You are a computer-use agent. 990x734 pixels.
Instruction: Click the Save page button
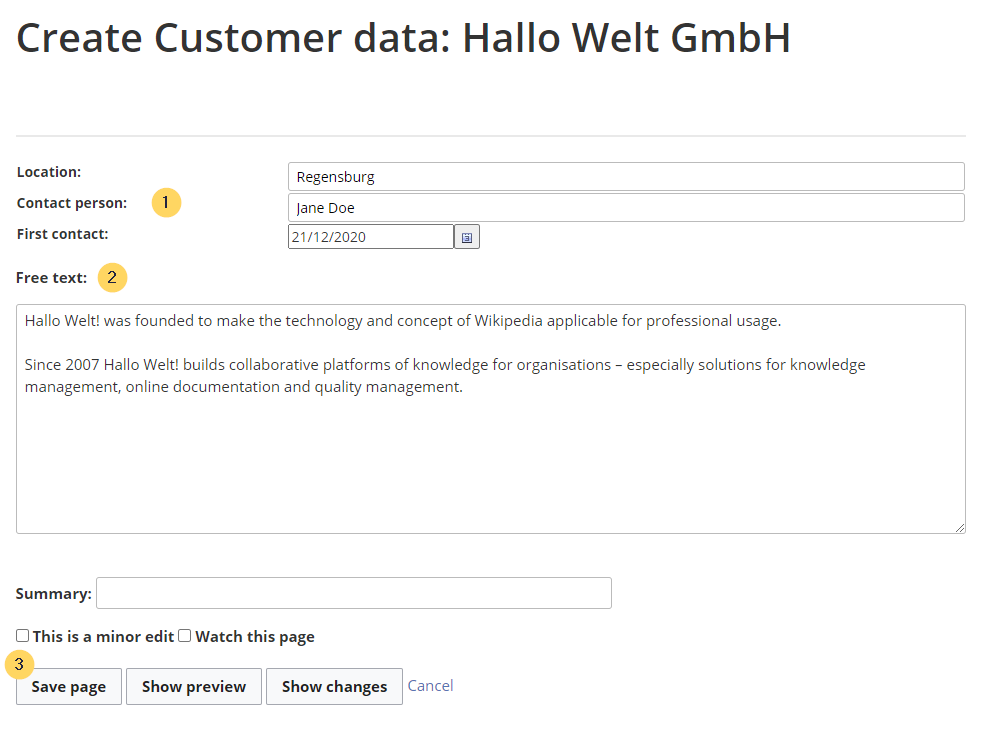69,687
